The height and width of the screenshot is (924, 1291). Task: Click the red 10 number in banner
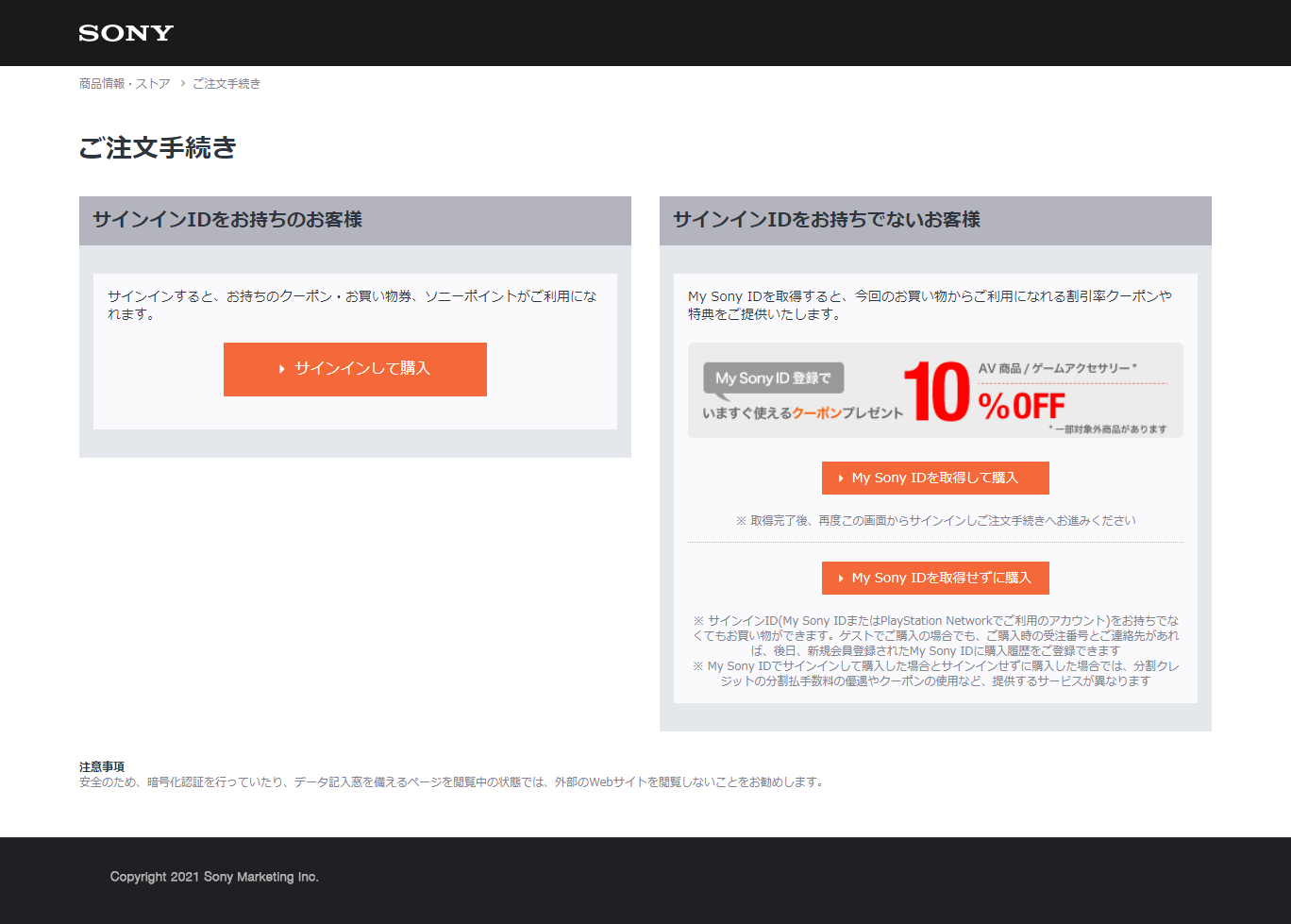coord(936,392)
